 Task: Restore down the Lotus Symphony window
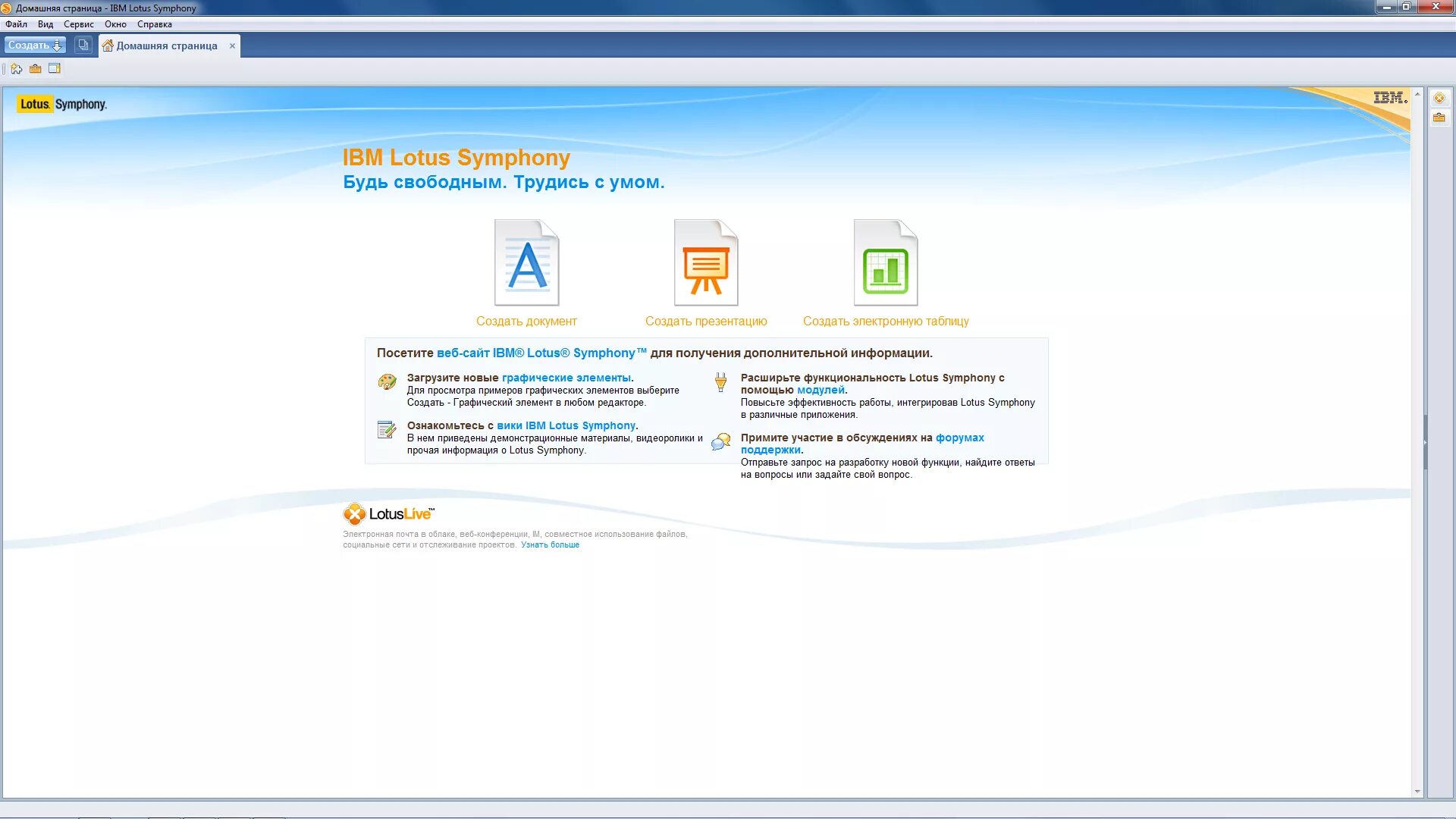pos(1407,7)
